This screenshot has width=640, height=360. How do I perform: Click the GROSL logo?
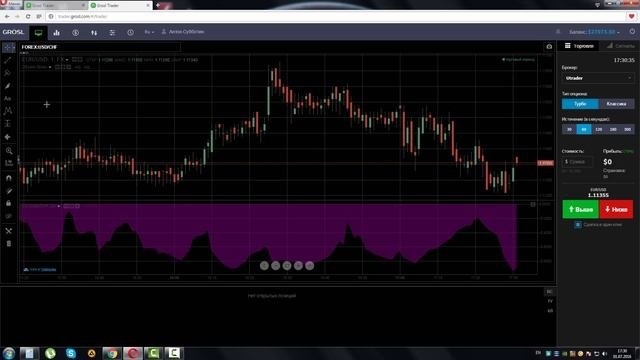(13, 32)
